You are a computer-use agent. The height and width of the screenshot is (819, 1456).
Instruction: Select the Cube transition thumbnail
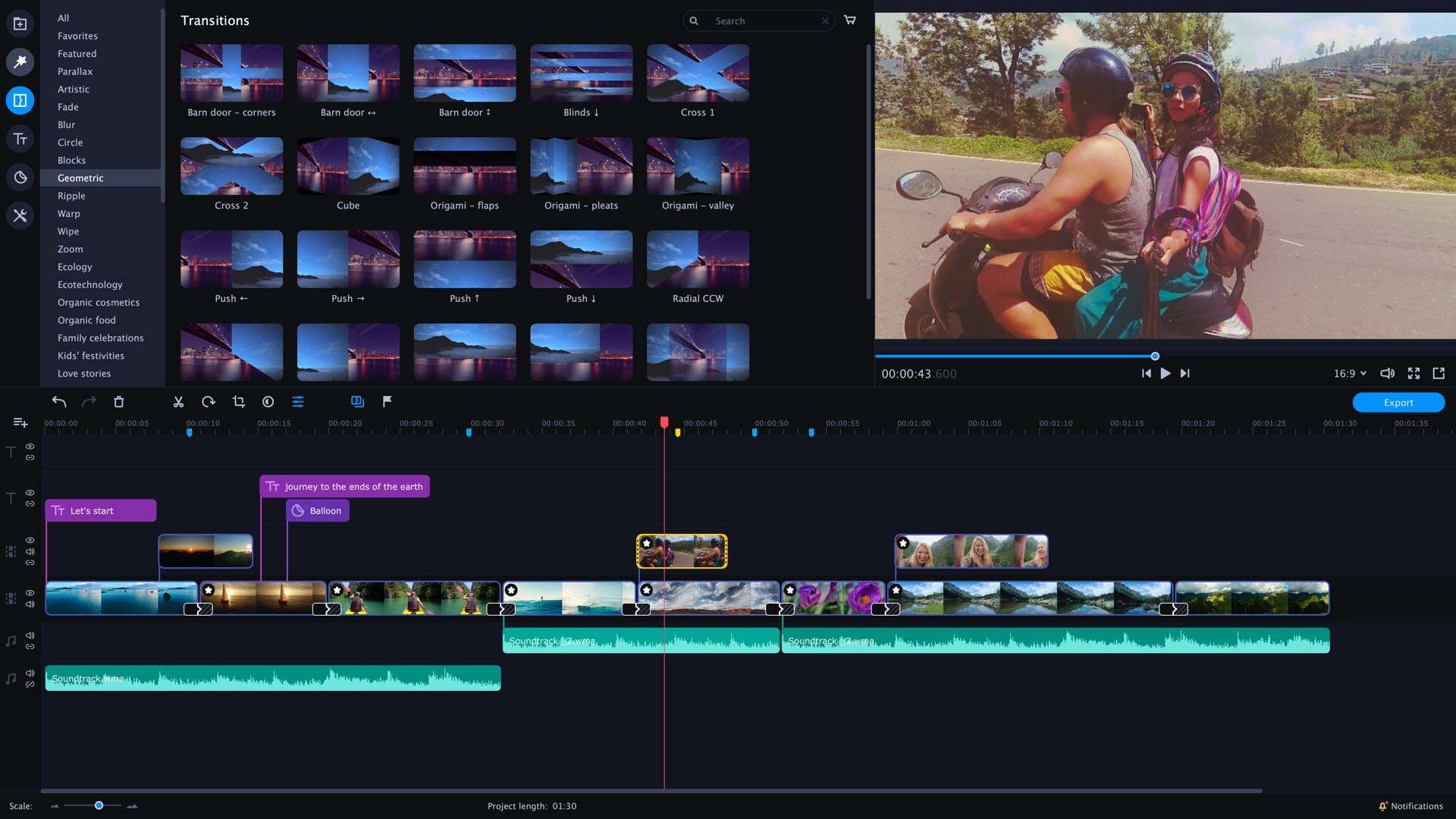(347, 167)
